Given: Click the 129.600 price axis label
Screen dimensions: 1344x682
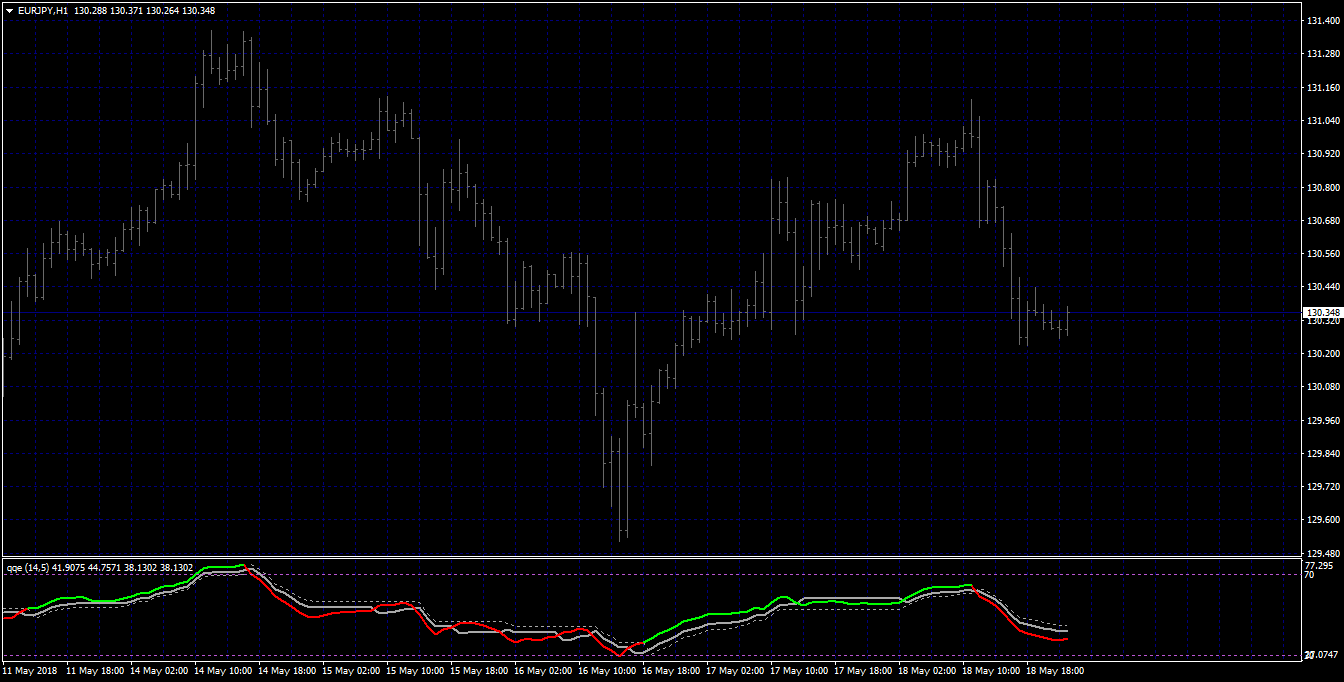Looking at the screenshot, I should 1322,519.
